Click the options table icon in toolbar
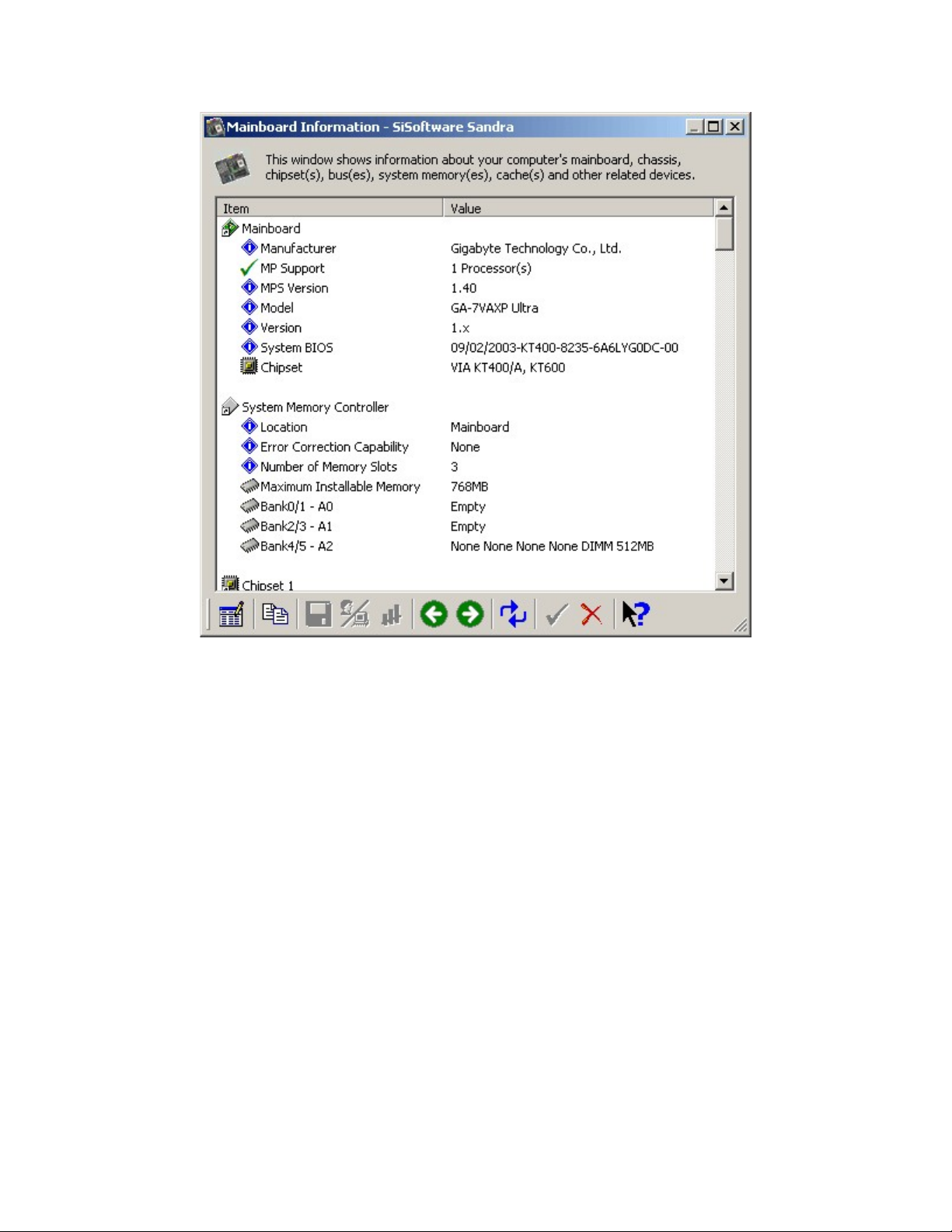The image size is (952, 1232). [x=231, y=615]
